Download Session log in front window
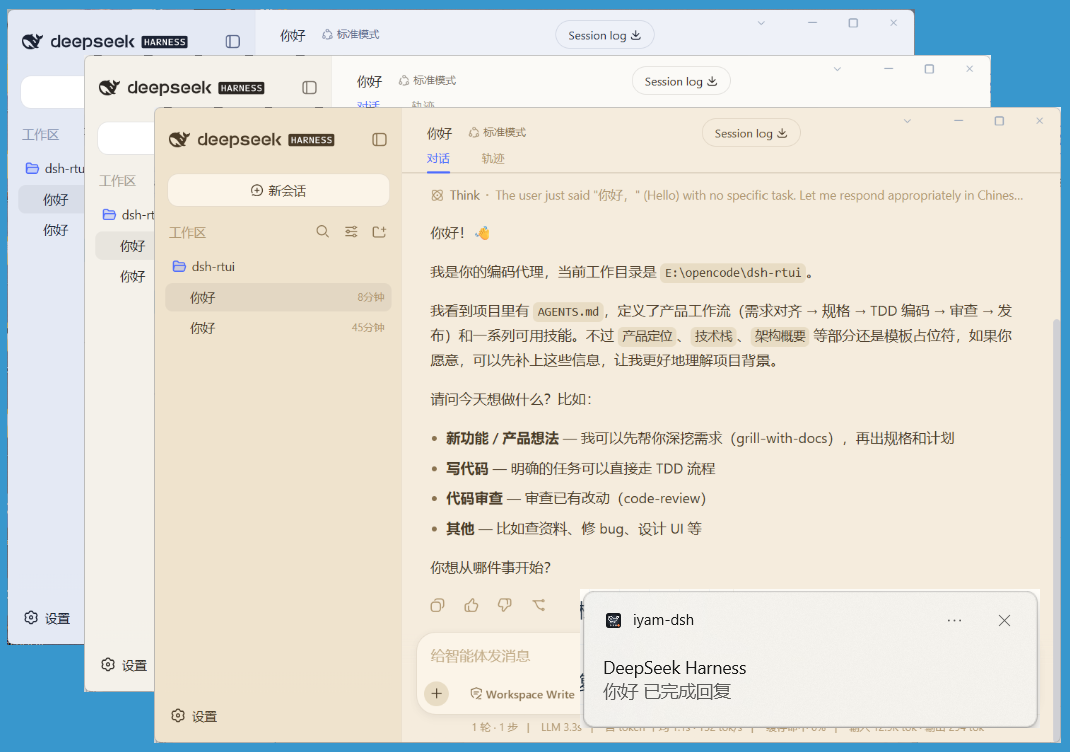The image size is (1070, 752). tap(751, 134)
